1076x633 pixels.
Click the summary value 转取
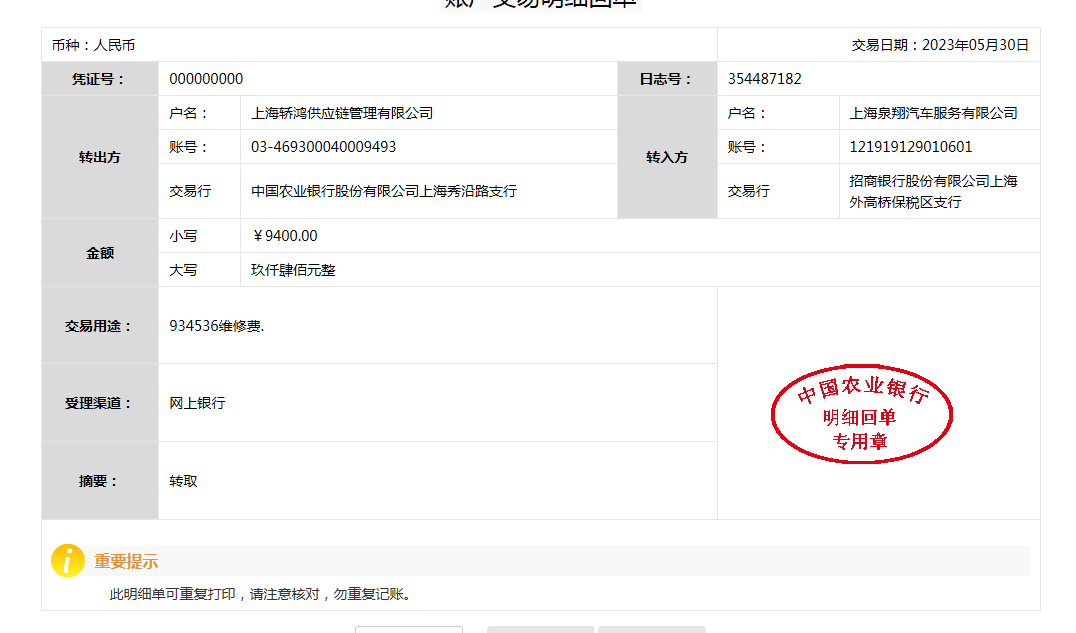[x=183, y=481]
